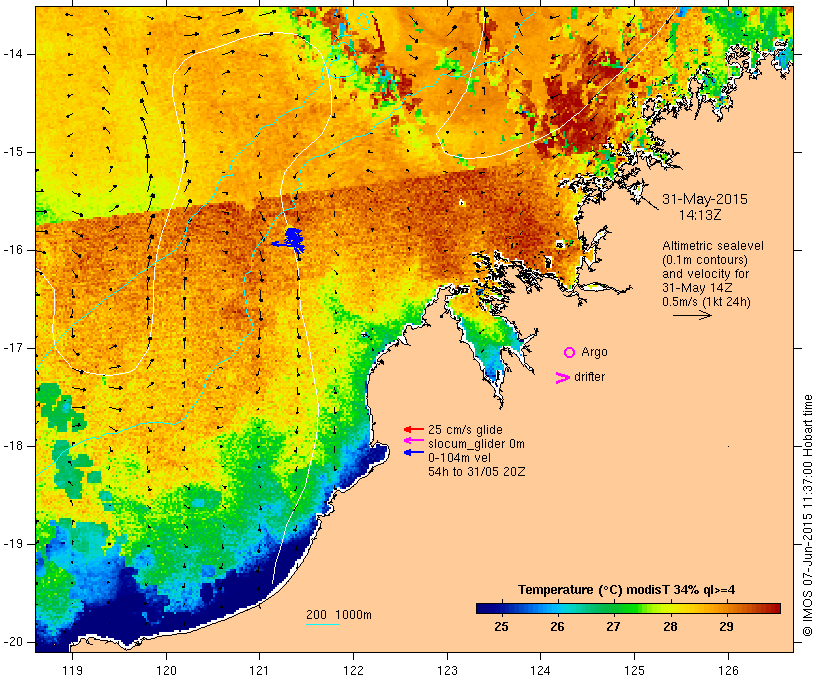The height and width of the screenshot is (680, 820).
Task: Click the 'drifter' legend label
Action: pos(589,377)
